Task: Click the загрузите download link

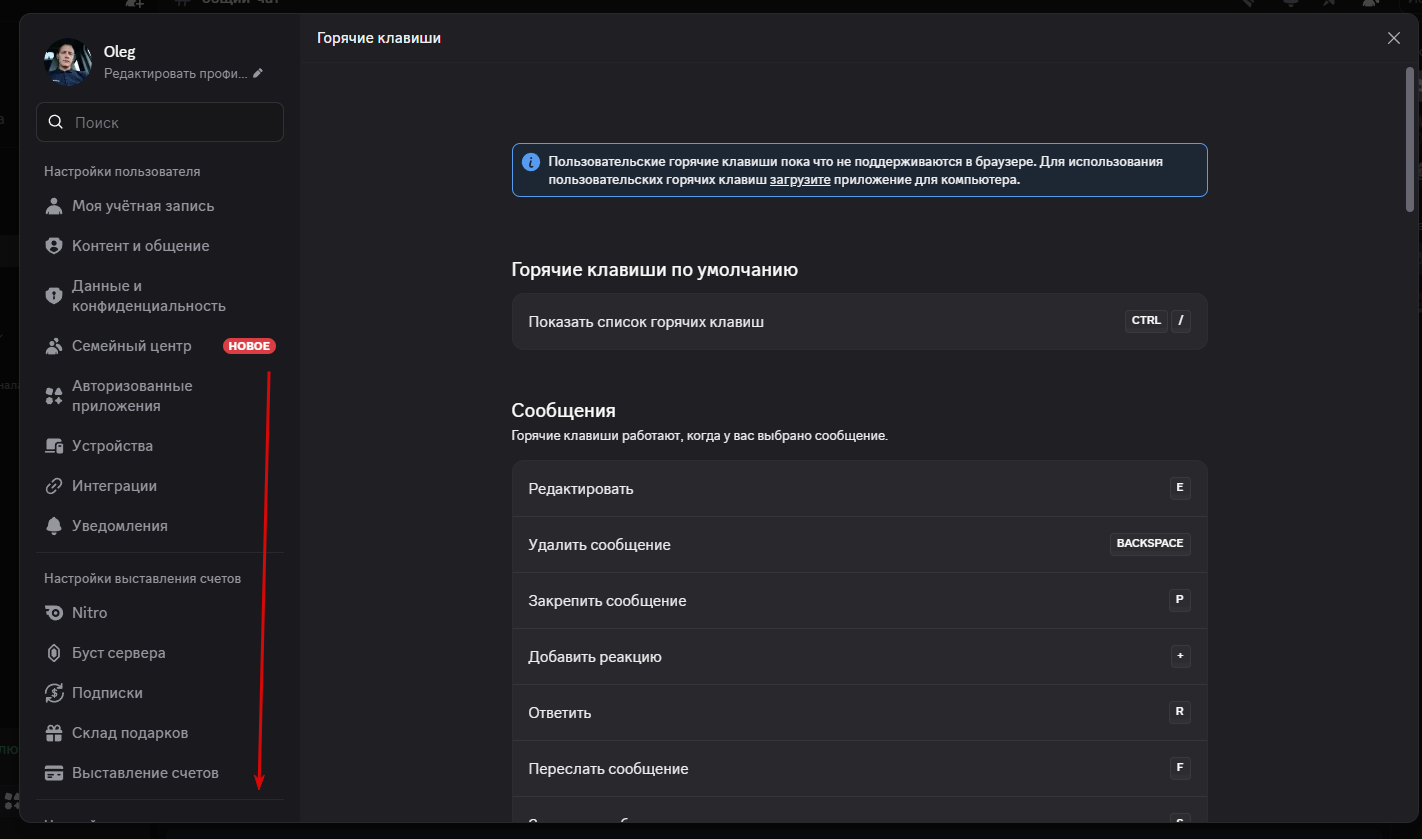Action: 800,181
